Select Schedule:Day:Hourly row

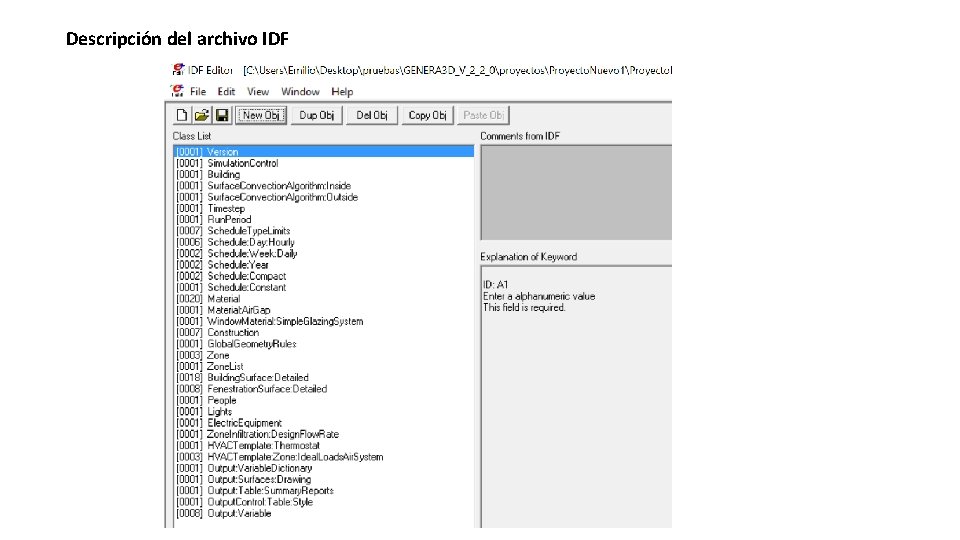point(324,242)
